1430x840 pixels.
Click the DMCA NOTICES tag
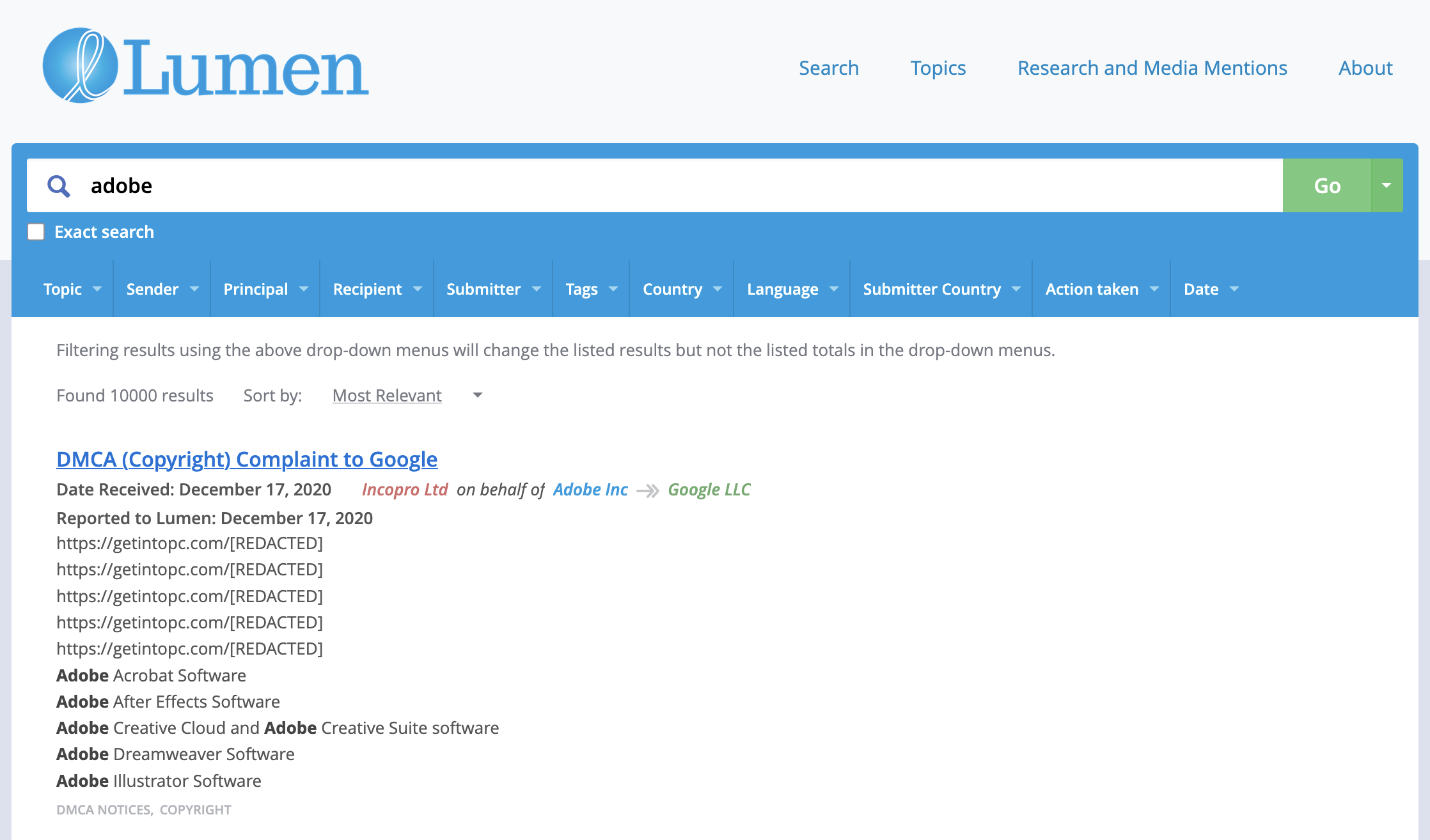tap(104, 810)
